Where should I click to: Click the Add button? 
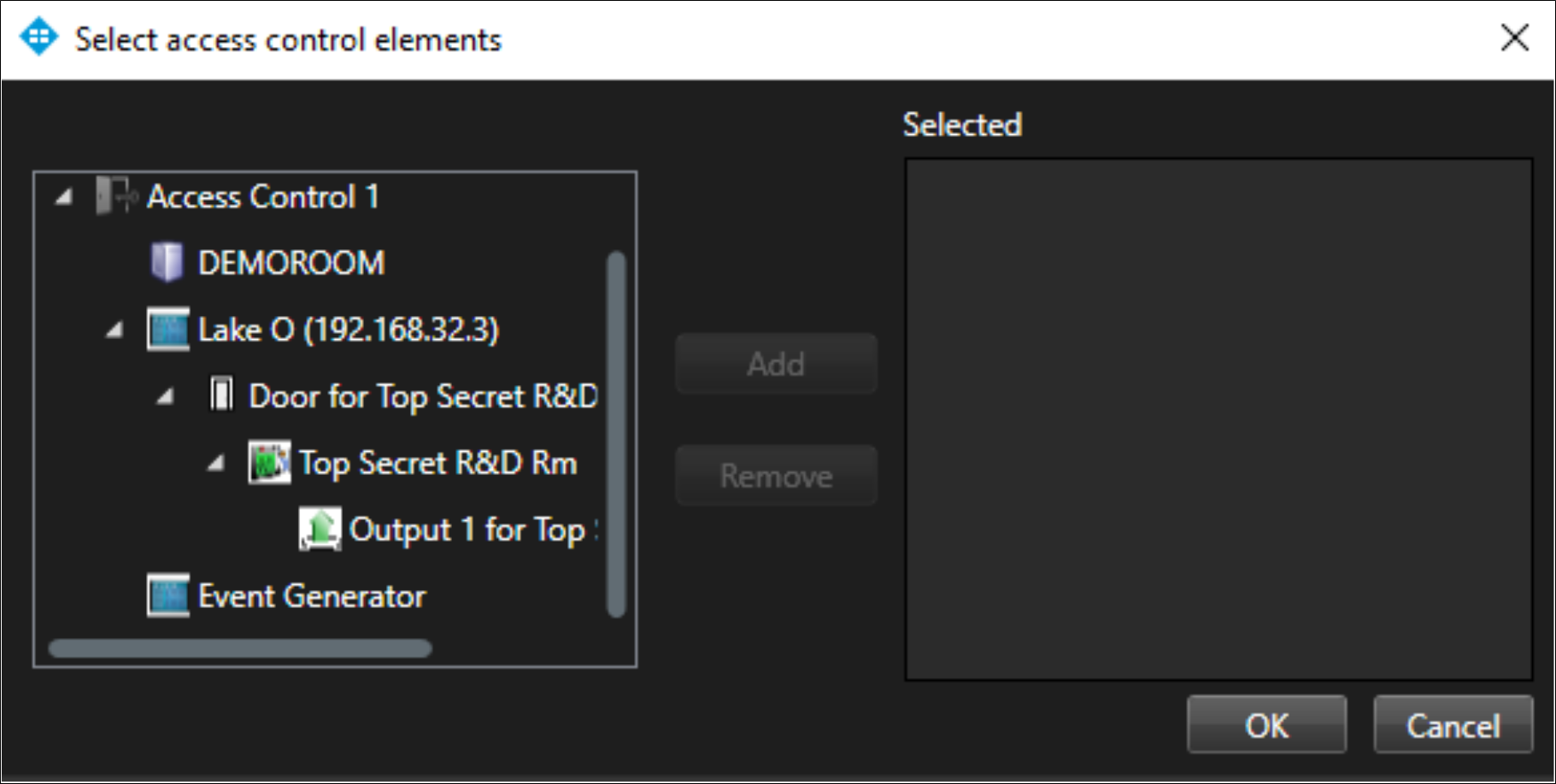click(776, 364)
